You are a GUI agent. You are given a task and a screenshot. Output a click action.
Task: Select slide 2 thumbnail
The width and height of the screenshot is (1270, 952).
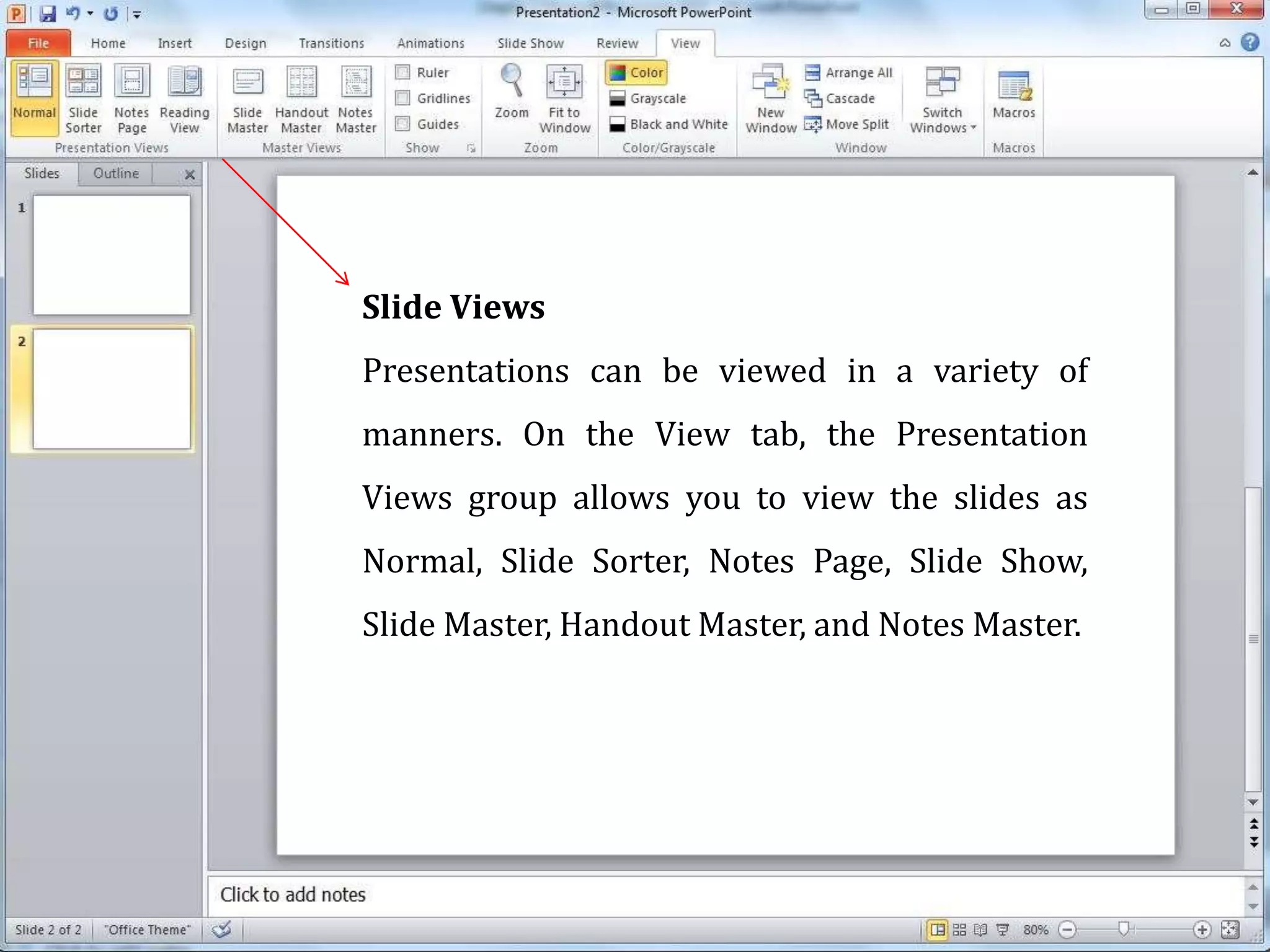point(112,389)
